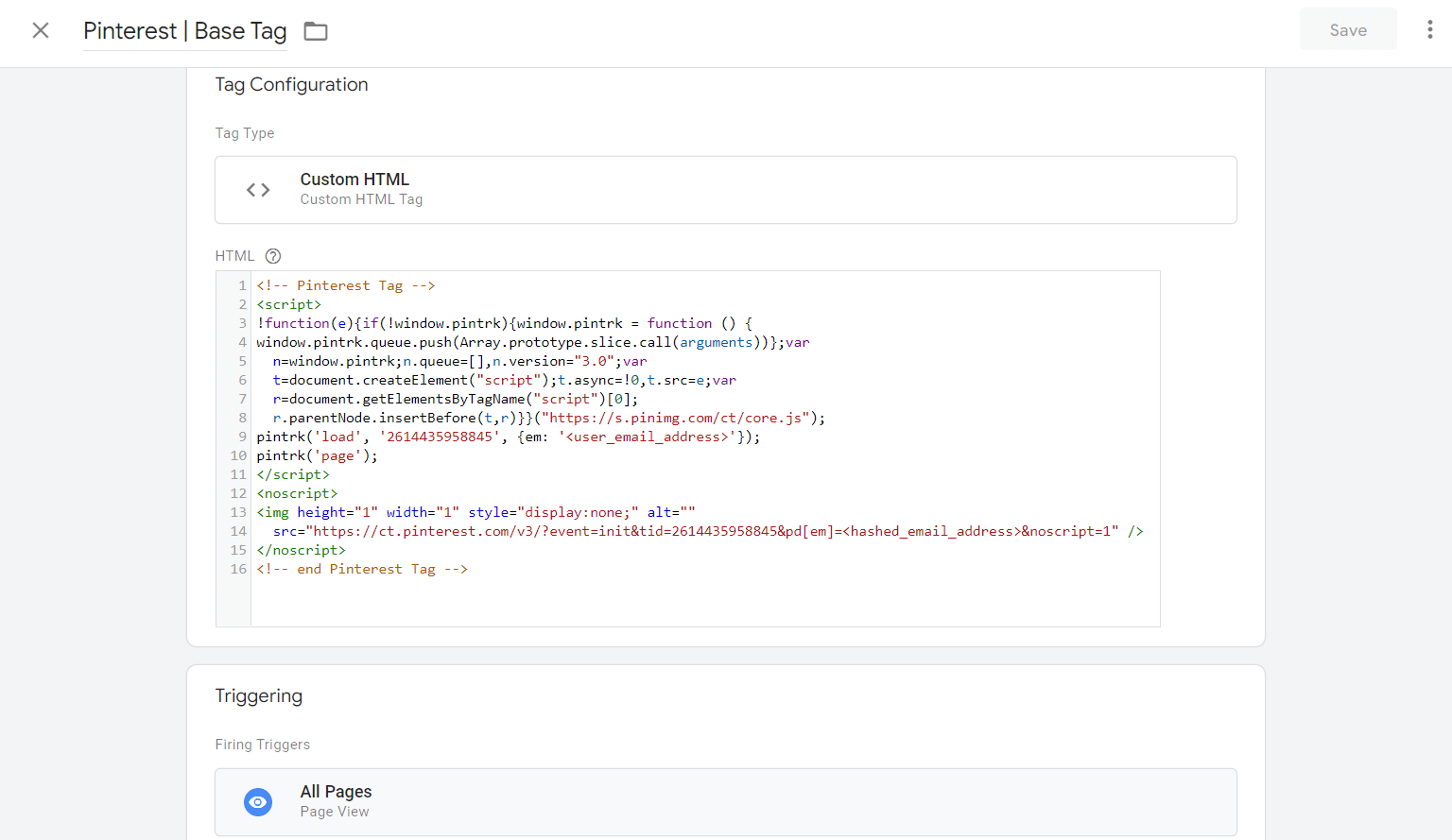Click the folder icon beside the tag name

(316, 31)
